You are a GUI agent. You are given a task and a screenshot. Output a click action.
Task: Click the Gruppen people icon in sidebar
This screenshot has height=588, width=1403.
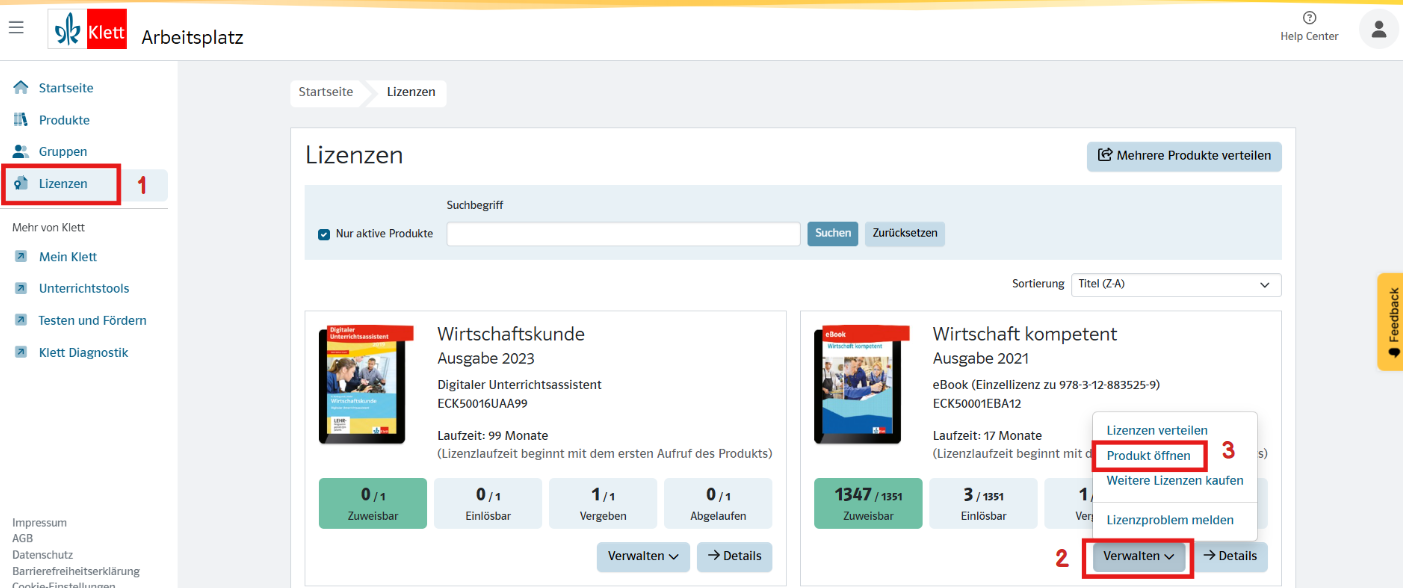(21, 152)
